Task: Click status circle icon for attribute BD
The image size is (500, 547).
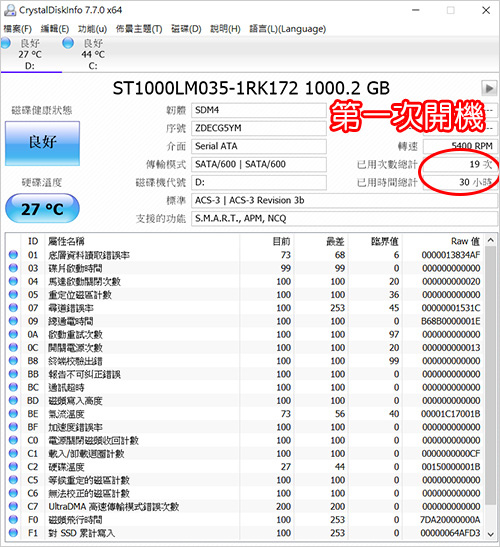Action: tap(13, 400)
